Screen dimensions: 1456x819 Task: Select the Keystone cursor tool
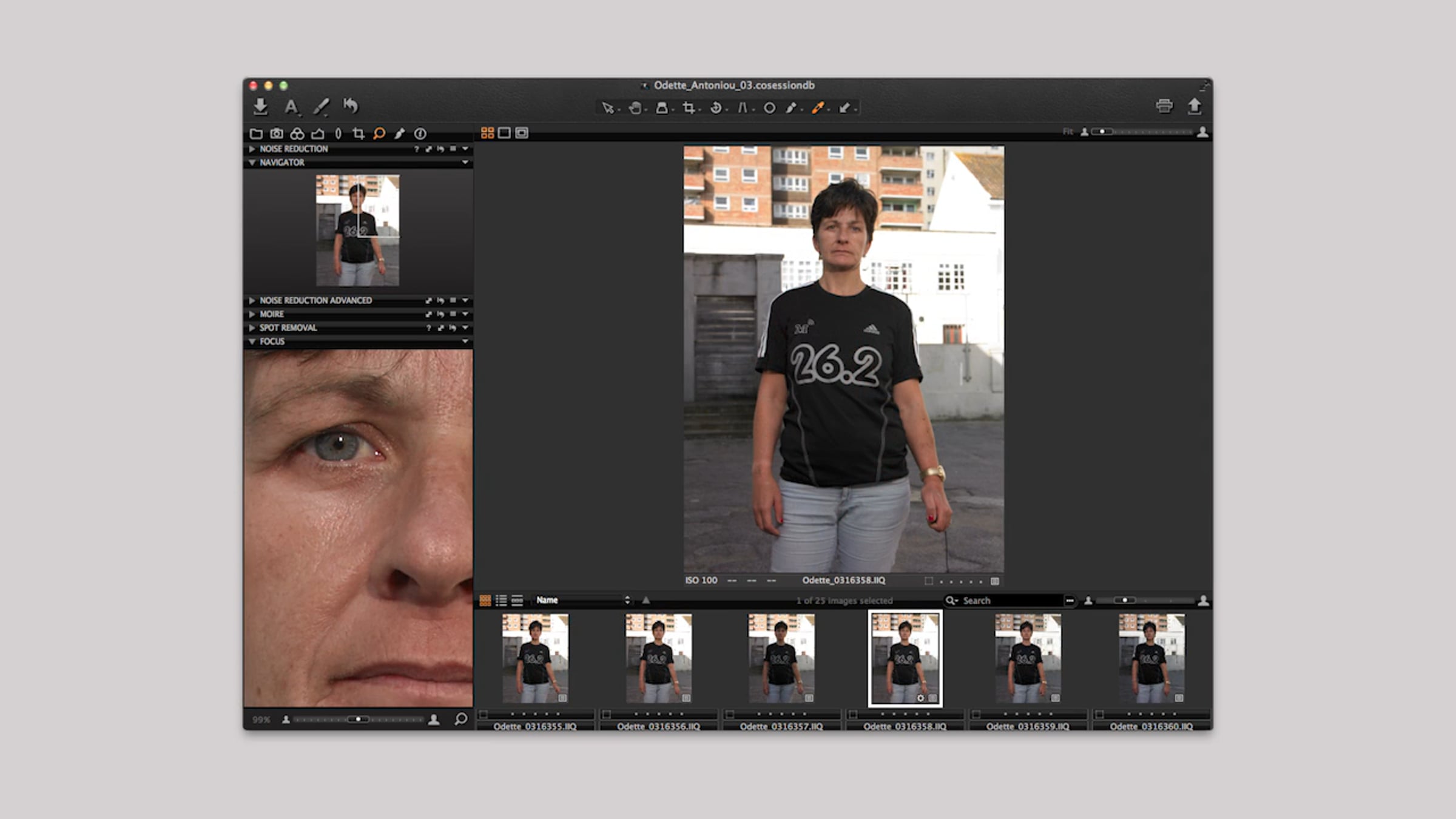pos(743,108)
